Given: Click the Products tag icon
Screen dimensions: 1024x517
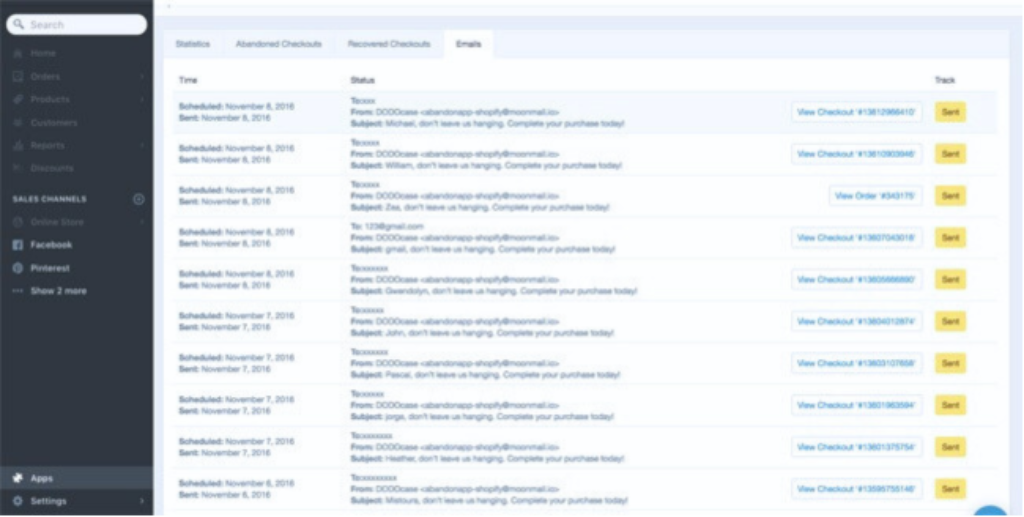Looking at the screenshot, I should click(x=18, y=99).
